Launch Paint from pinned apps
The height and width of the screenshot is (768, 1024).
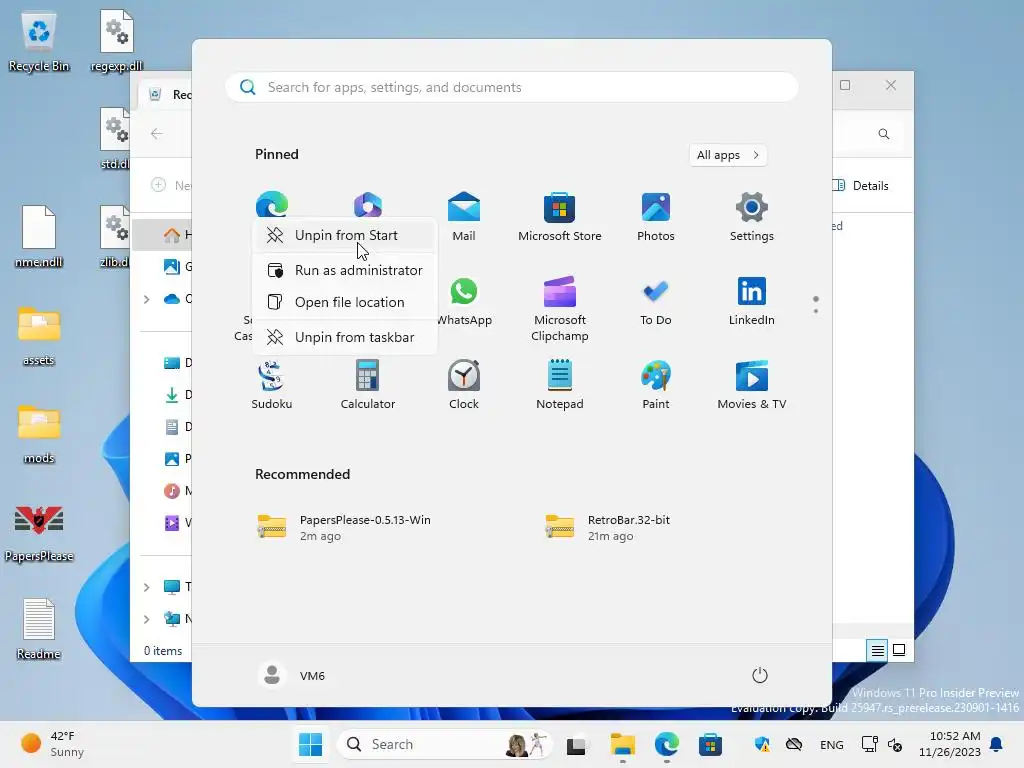click(x=656, y=385)
